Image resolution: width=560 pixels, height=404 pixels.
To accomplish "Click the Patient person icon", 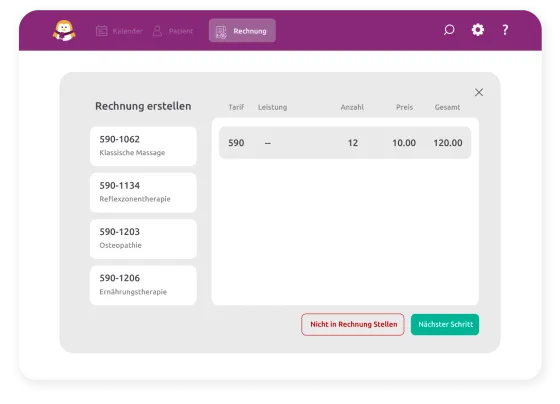I will pos(157,31).
